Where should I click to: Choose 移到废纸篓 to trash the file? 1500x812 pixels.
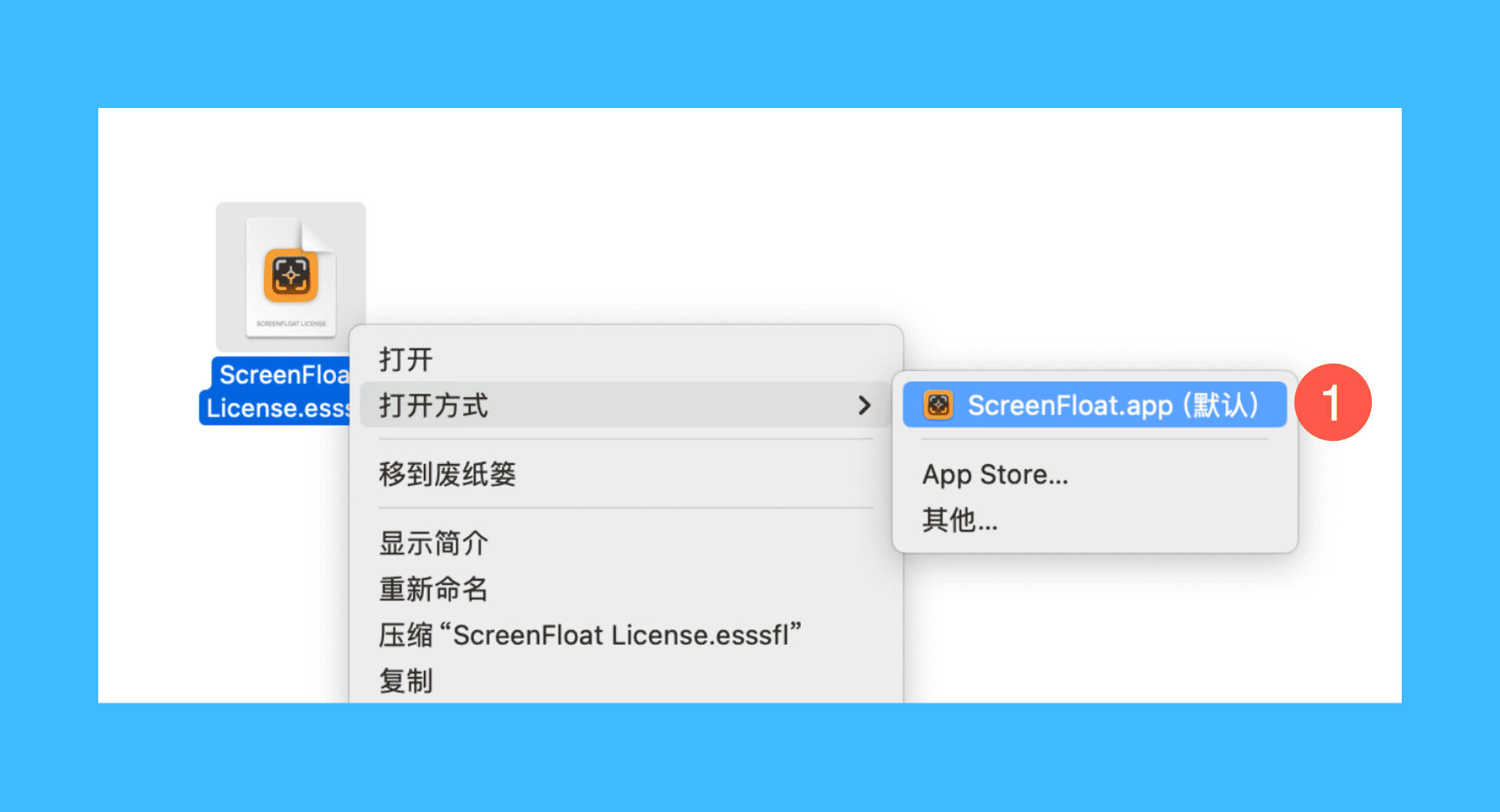tap(625, 474)
